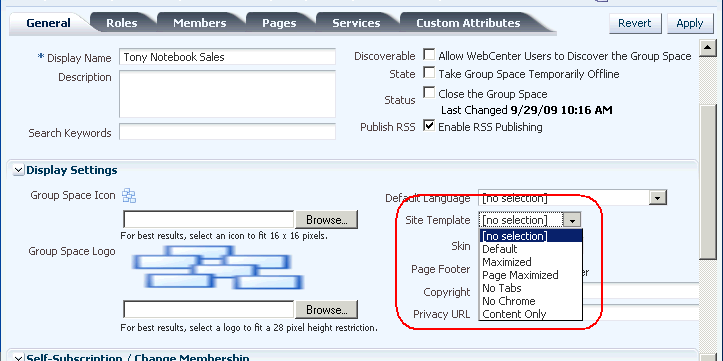Check Take Group Space Temporarily Offline
This screenshot has height=361, width=723.
429,72
